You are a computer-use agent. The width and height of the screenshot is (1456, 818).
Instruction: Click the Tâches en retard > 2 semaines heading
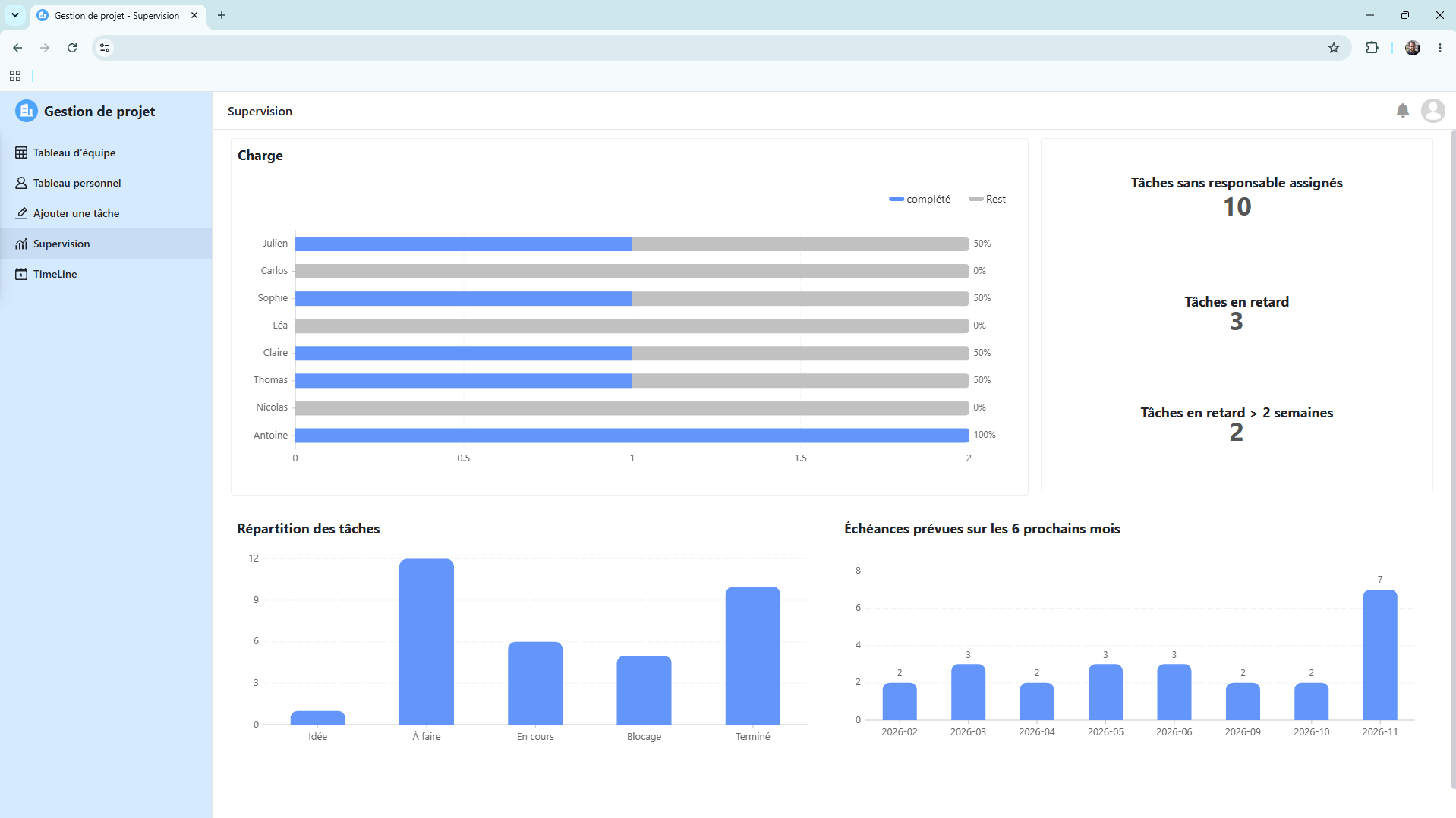coord(1237,413)
